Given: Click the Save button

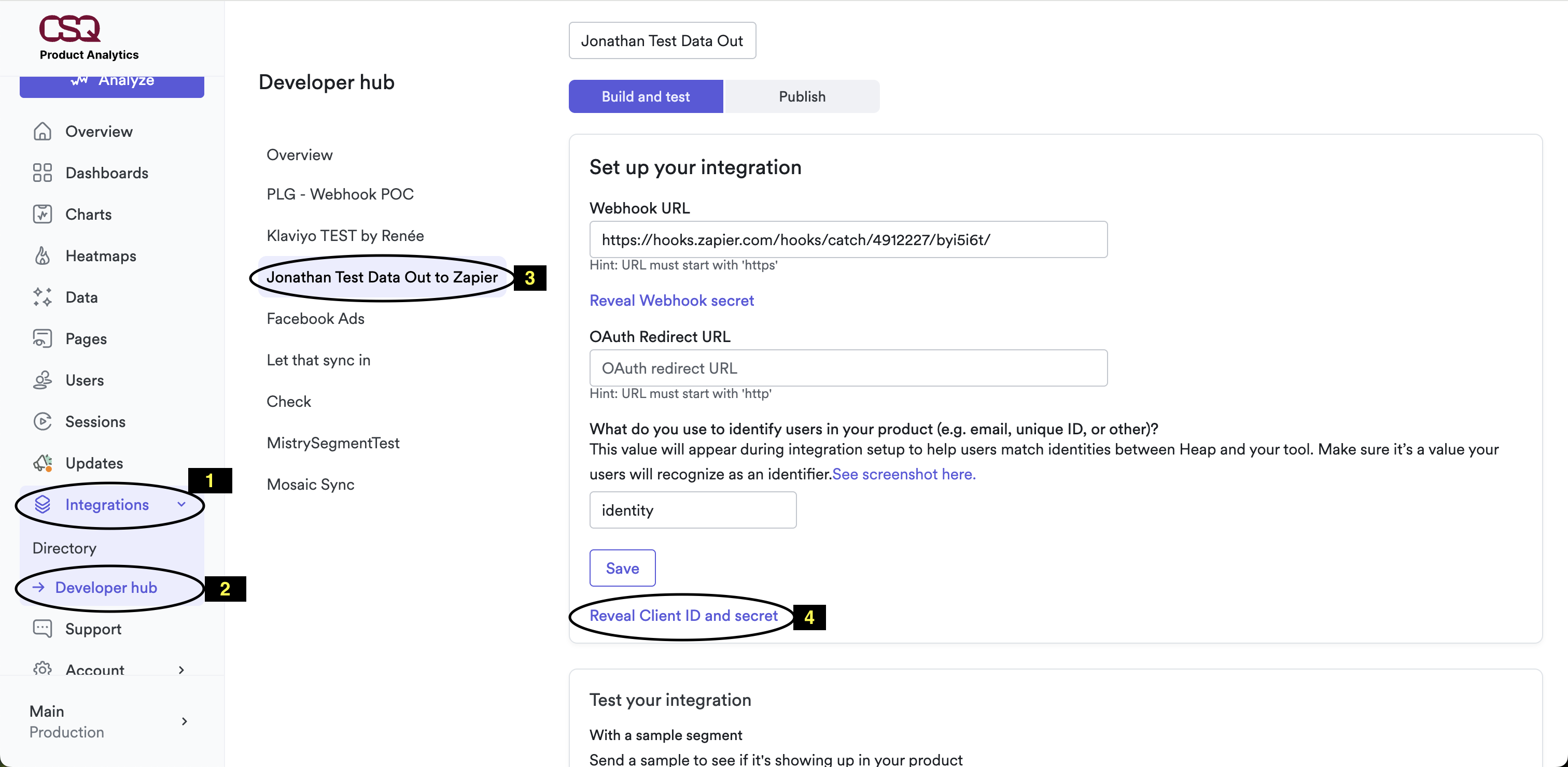Looking at the screenshot, I should (x=622, y=567).
